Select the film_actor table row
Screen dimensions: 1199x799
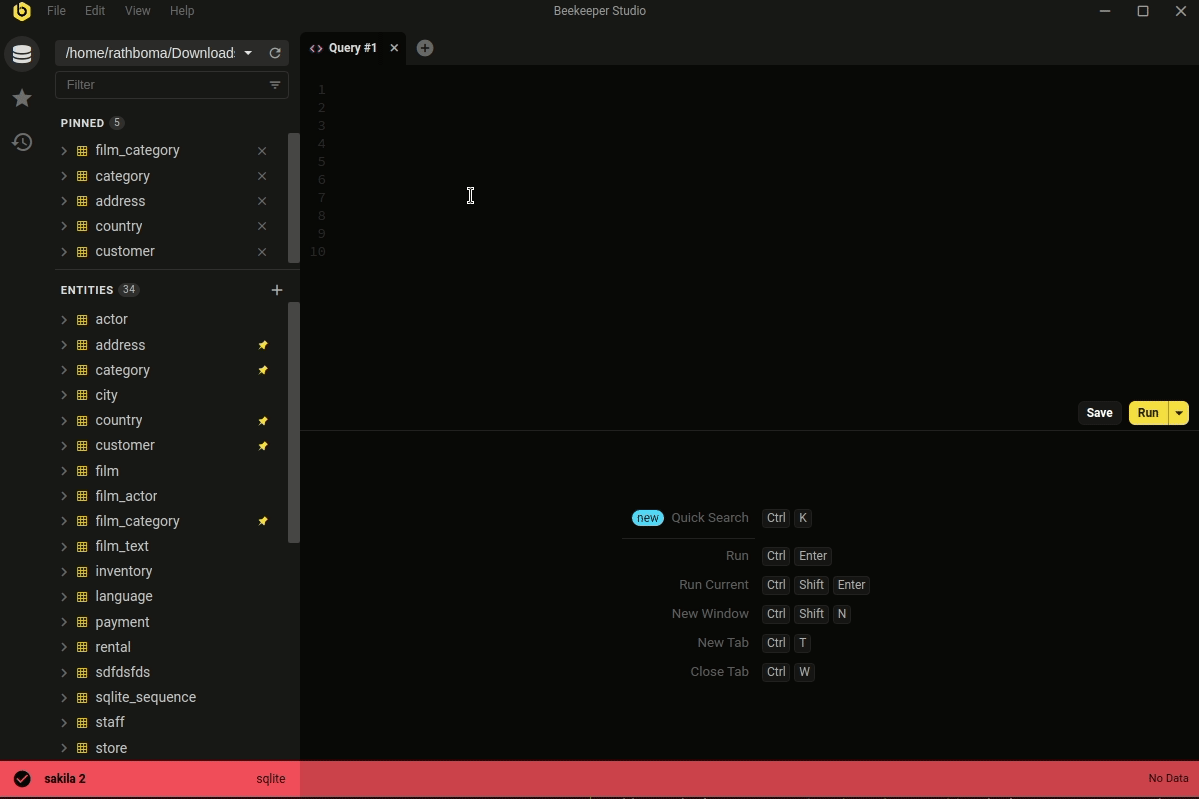[171, 496]
